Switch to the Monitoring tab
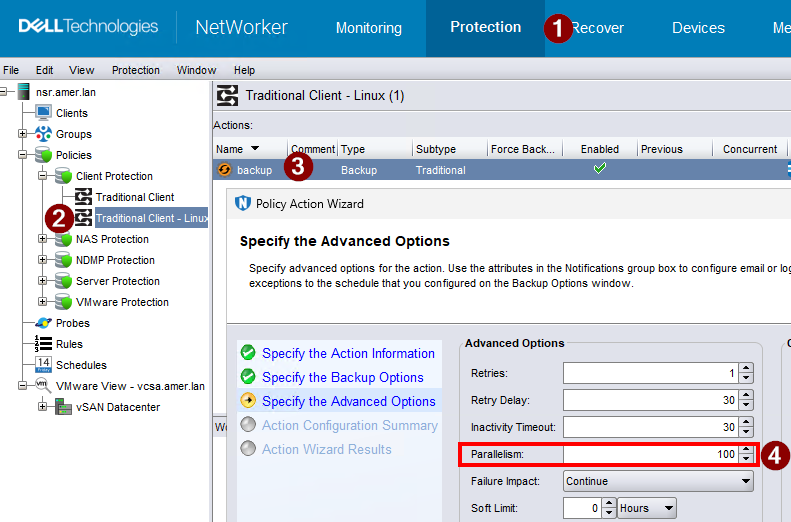Image resolution: width=791 pixels, height=522 pixels. pos(368,28)
